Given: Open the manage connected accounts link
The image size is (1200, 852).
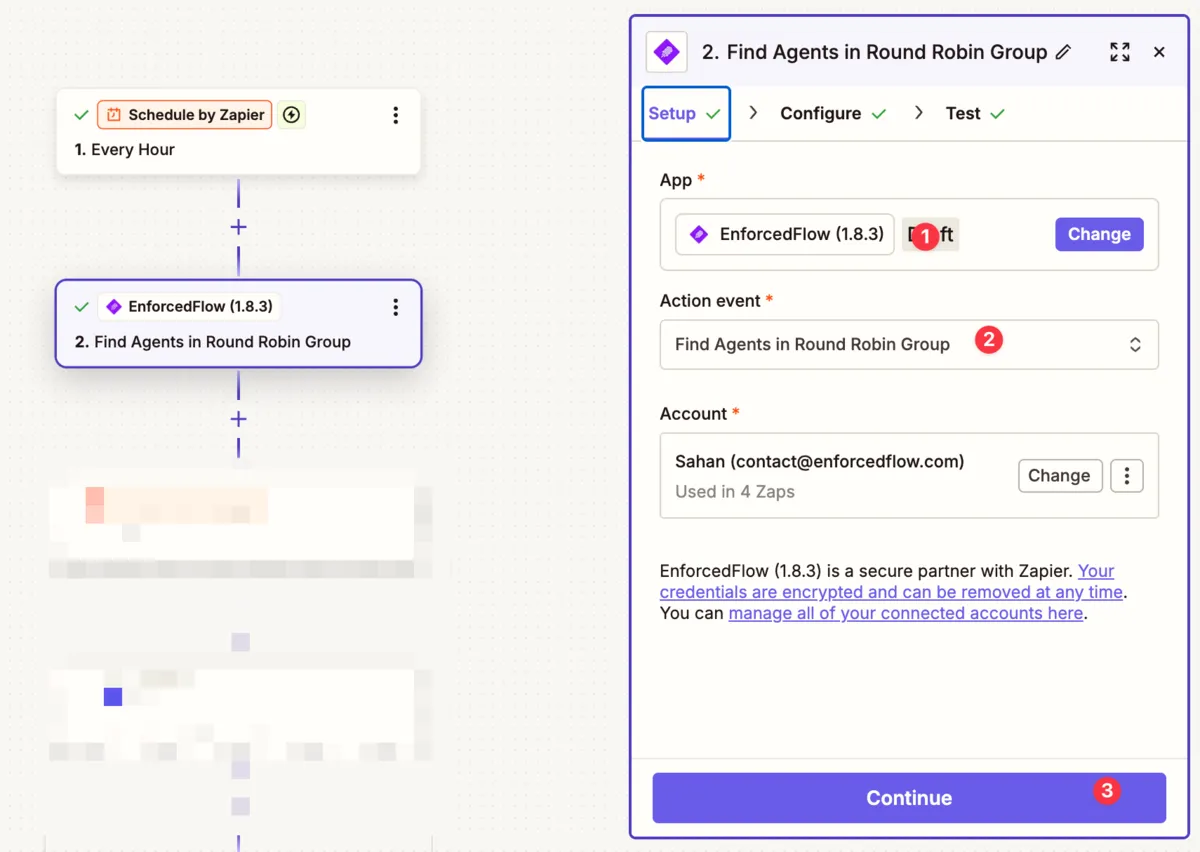Looking at the screenshot, I should coord(905,613).
